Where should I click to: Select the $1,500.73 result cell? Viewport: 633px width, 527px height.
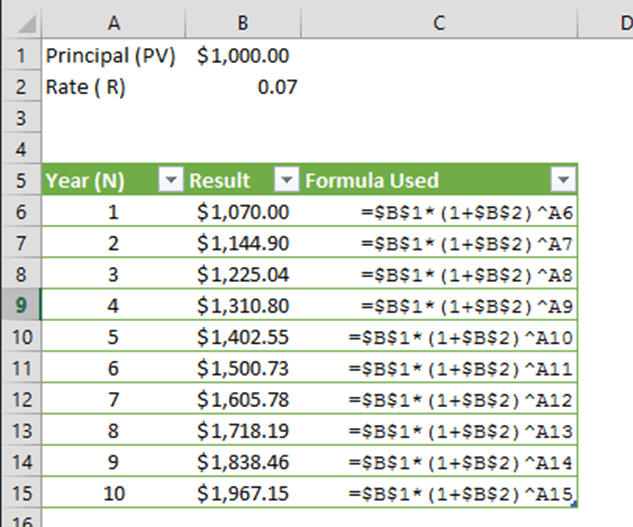pos(243,368)
